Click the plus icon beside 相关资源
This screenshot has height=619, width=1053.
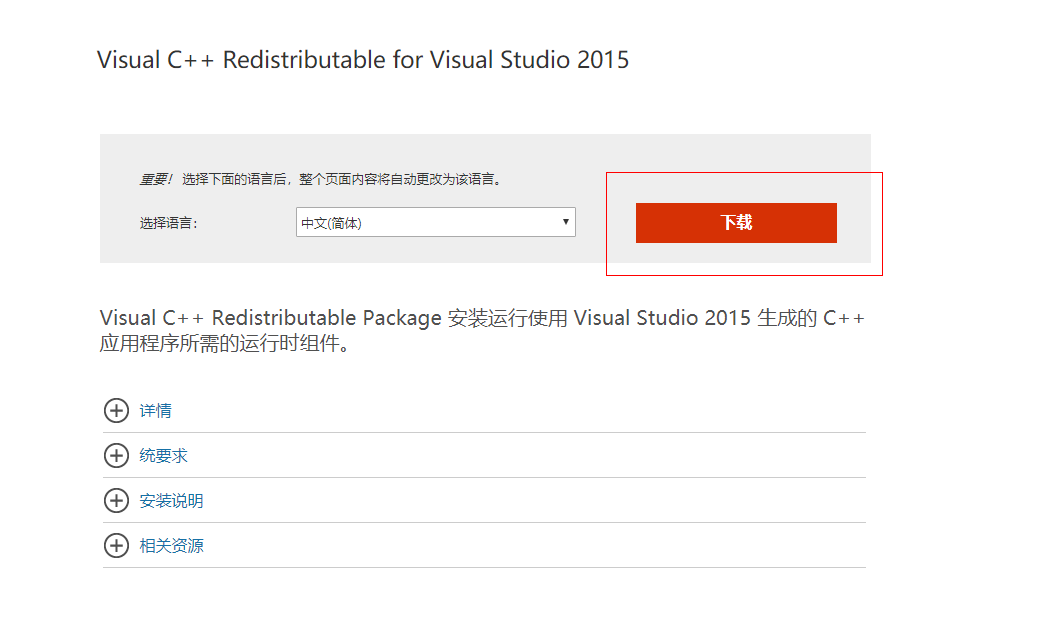[x=117, y=546]
